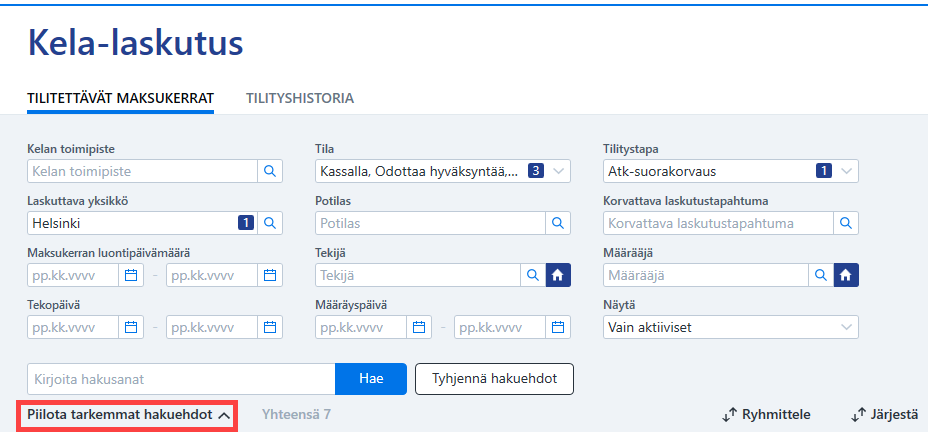Click the Järjestä sort arrows icon
The width and height of the screenshot is (928, 432).
(858, 415)
